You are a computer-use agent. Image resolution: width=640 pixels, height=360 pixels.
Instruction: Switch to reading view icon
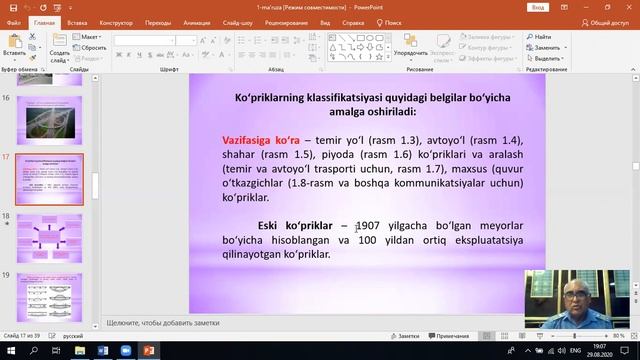(x=522, y=336)
